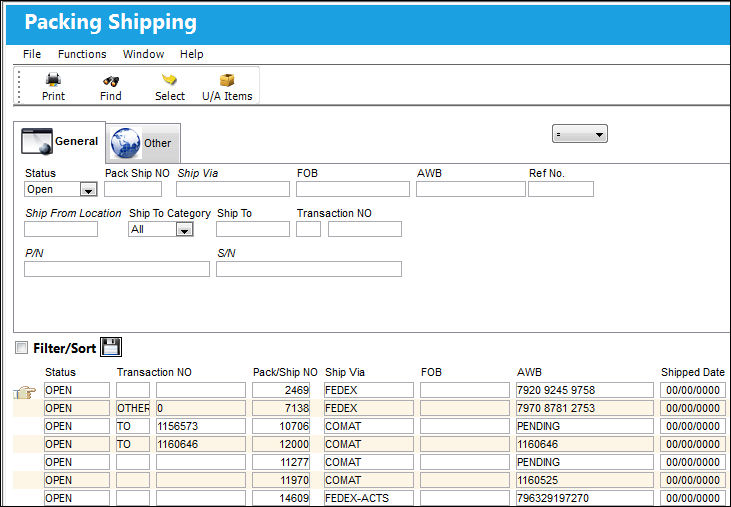Enable the Filter/Sort checkbox
This screenshot has width=731, height=507.
(x=21, y=348)
